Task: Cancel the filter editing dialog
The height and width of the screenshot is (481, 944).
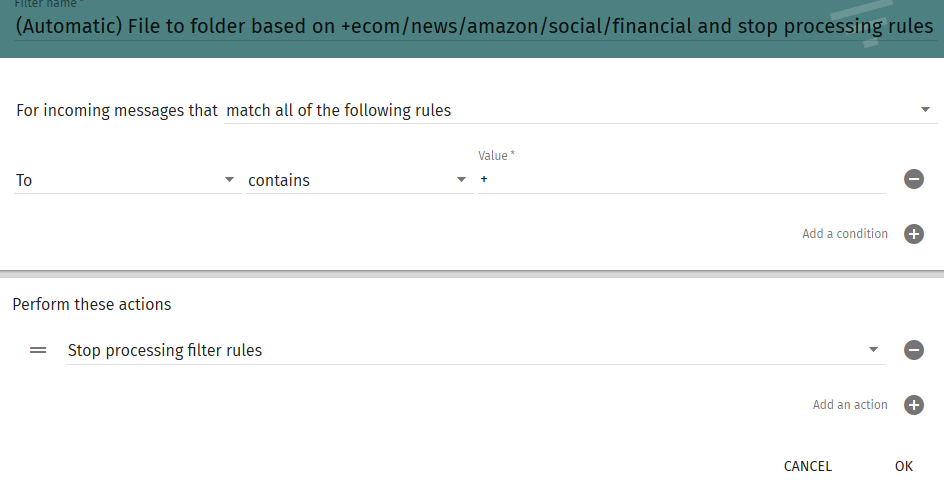Action: click(x=808, y=467)
